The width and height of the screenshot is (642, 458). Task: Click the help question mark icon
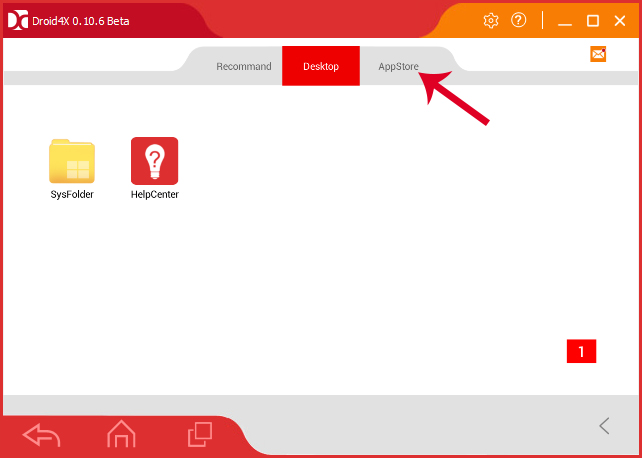[x=518, y=20]
